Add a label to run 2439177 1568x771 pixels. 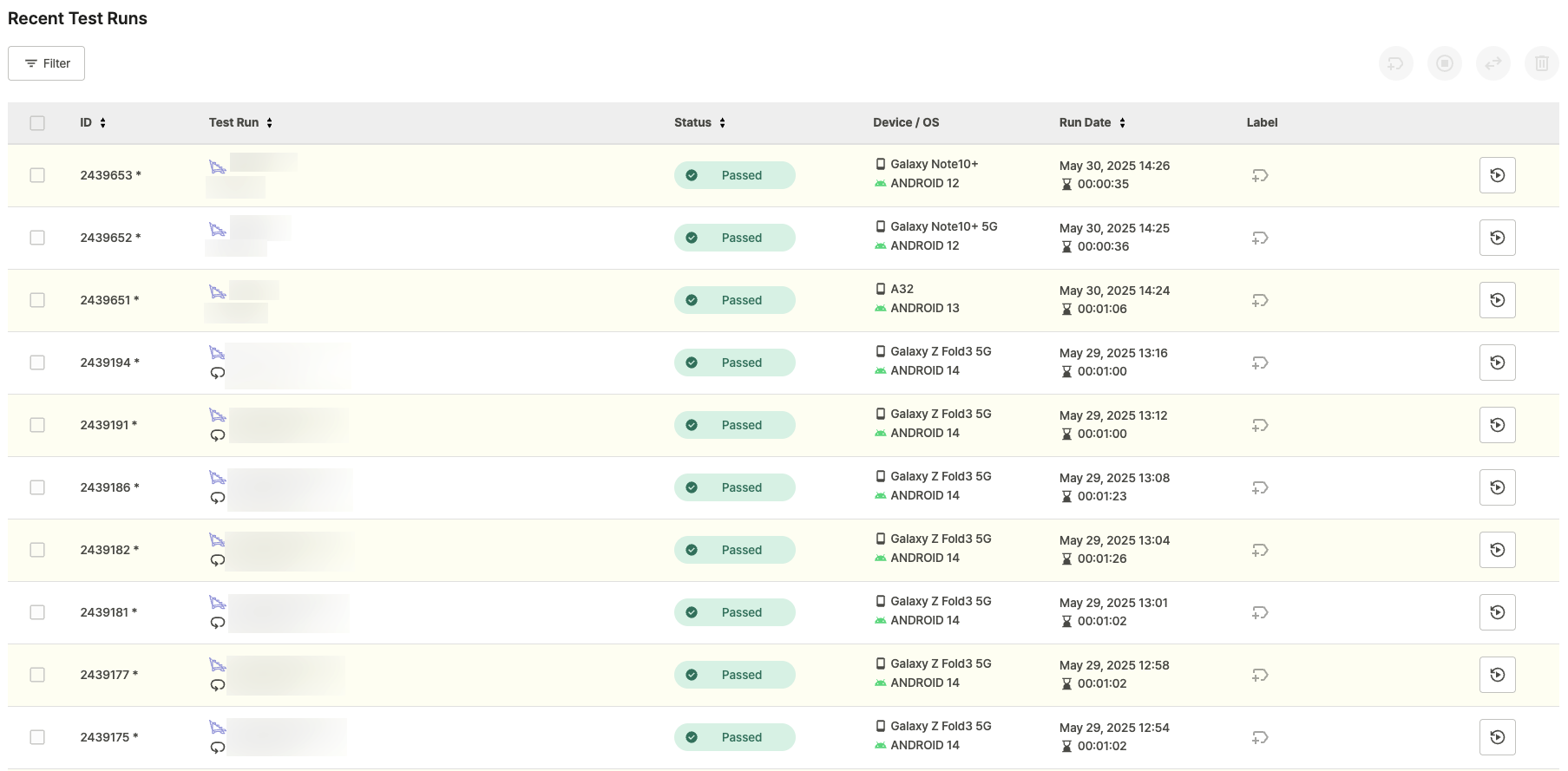(1260, 675)
